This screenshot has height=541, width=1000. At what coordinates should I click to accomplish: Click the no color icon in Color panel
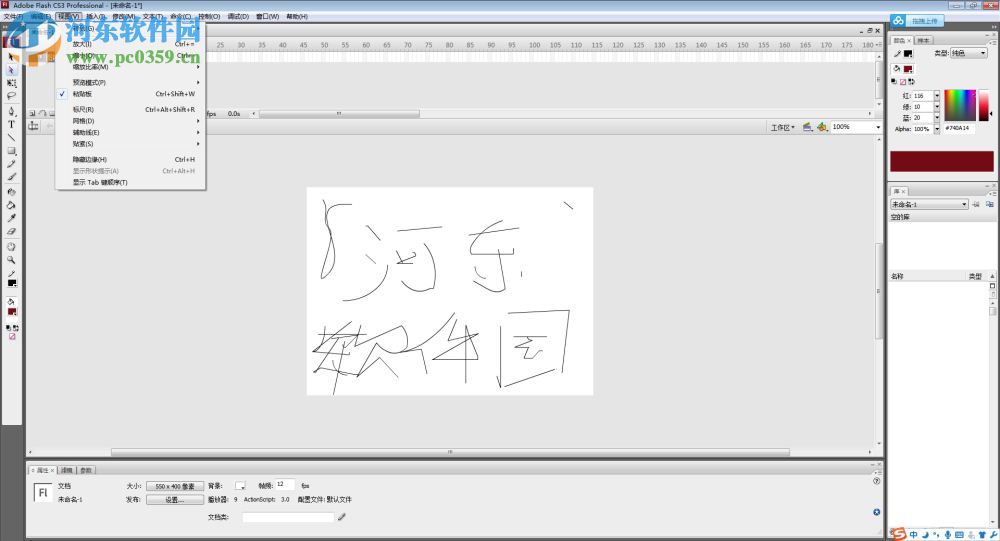903,82
